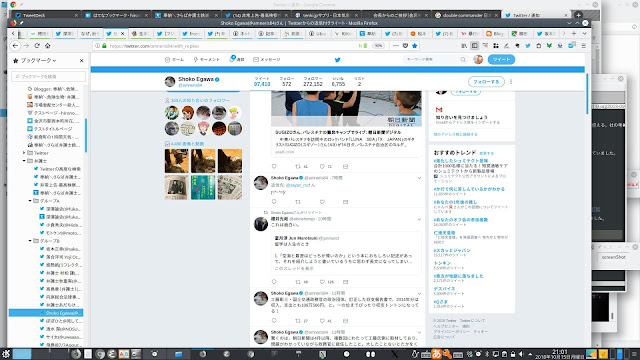Click the taskbar clock showing 21:01
The image size is (640, 360).
coord(560,354)
